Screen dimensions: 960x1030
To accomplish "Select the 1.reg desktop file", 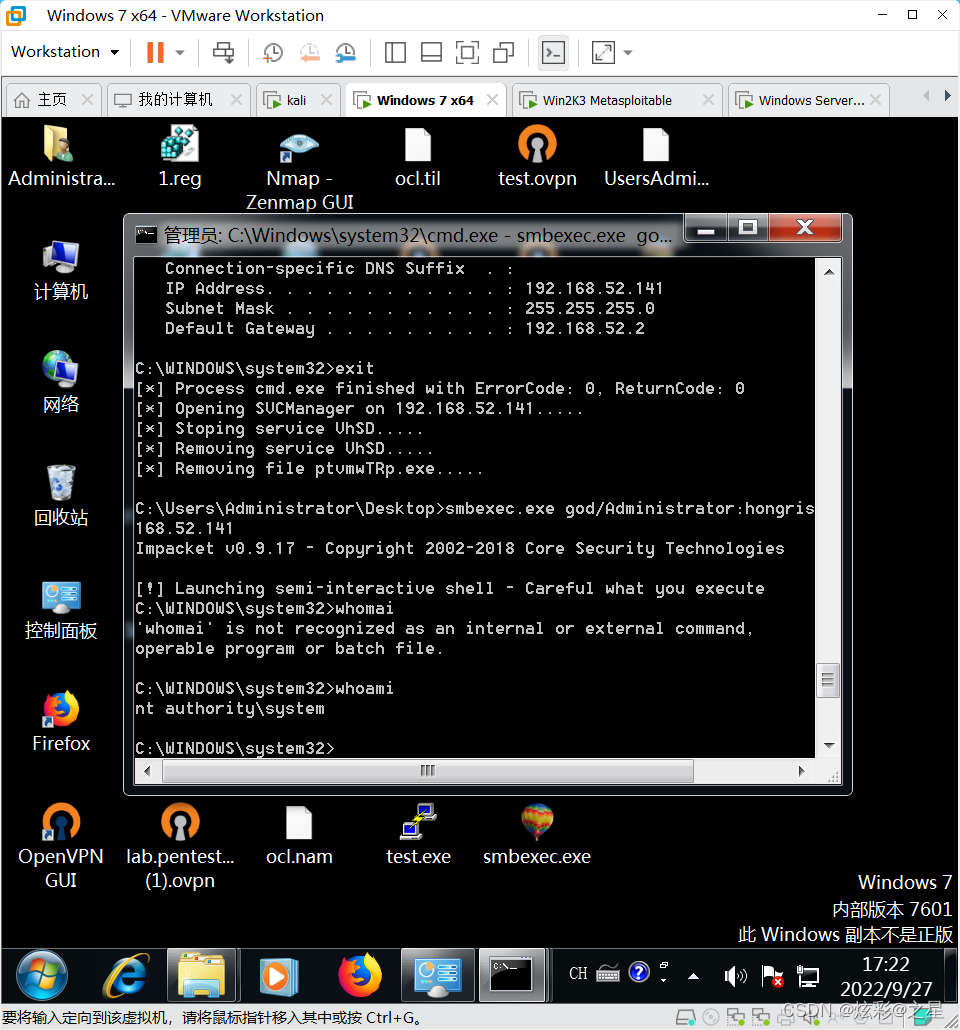I will point(179,156).
